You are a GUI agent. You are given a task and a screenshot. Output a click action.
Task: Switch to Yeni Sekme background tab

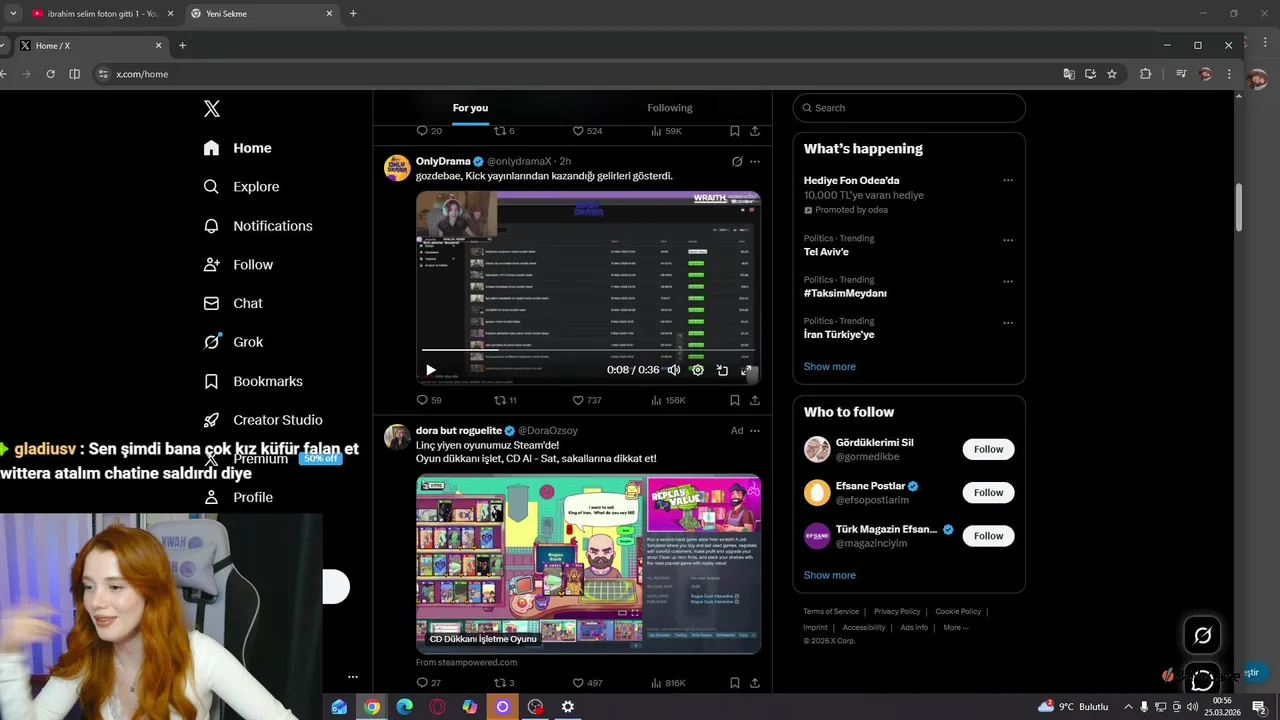coord(260,14)
